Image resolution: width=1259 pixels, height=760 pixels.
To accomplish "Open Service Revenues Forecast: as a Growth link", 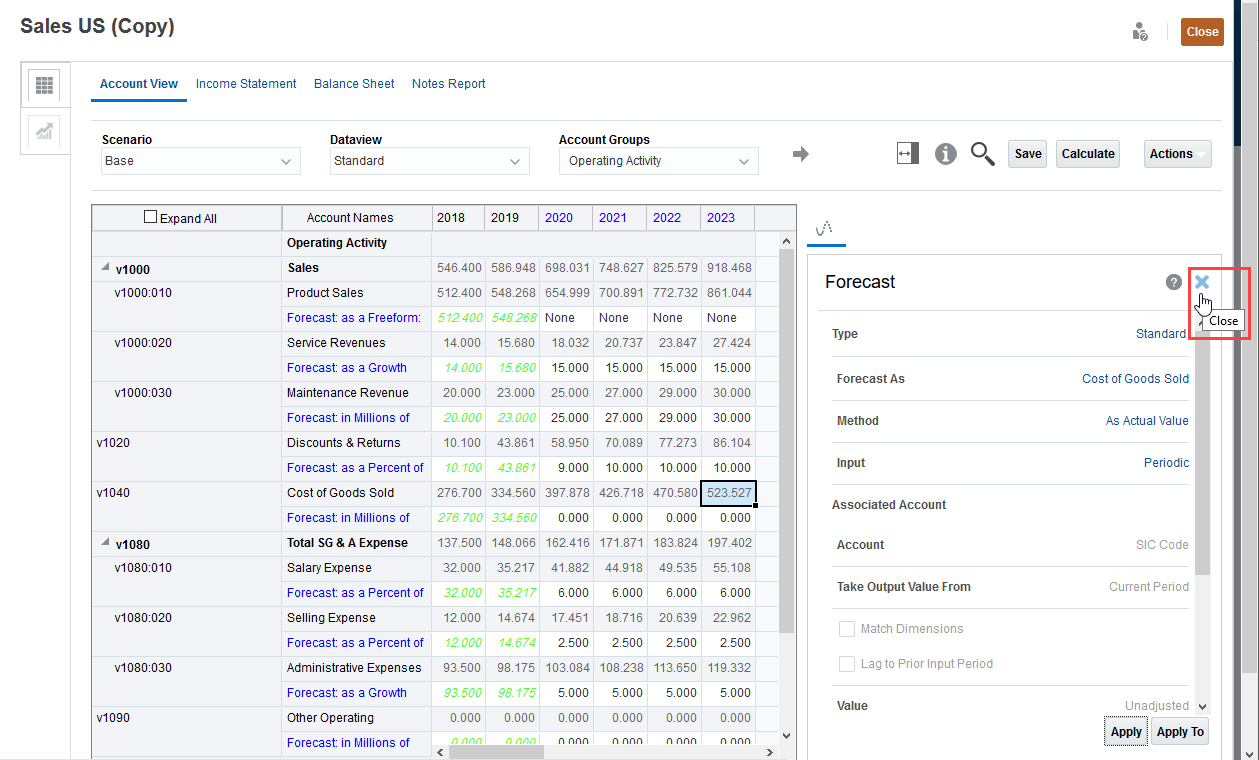I will (346, 368).
